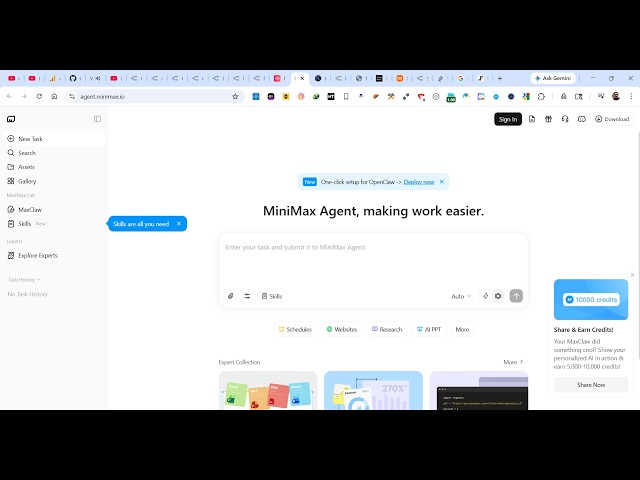This screenshot has height=480, width=640.
Task: Open More in Expert Collection
Action: tap(513, 362)
